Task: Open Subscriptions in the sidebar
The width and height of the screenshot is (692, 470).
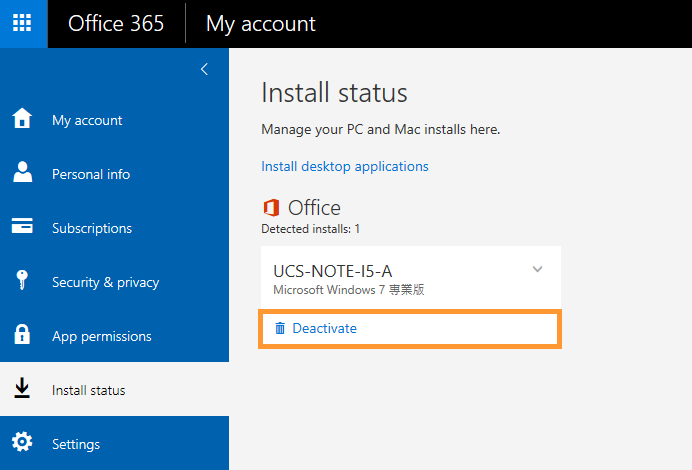Action: coord(92,228)
